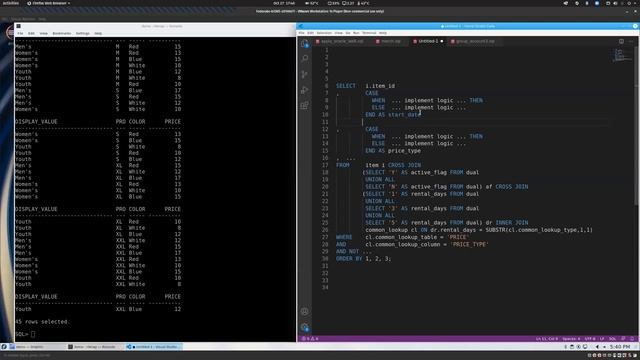Open the Manage gear in VS Code activity bar
Screen dimensions: 640x360
(x=304, y=327)
